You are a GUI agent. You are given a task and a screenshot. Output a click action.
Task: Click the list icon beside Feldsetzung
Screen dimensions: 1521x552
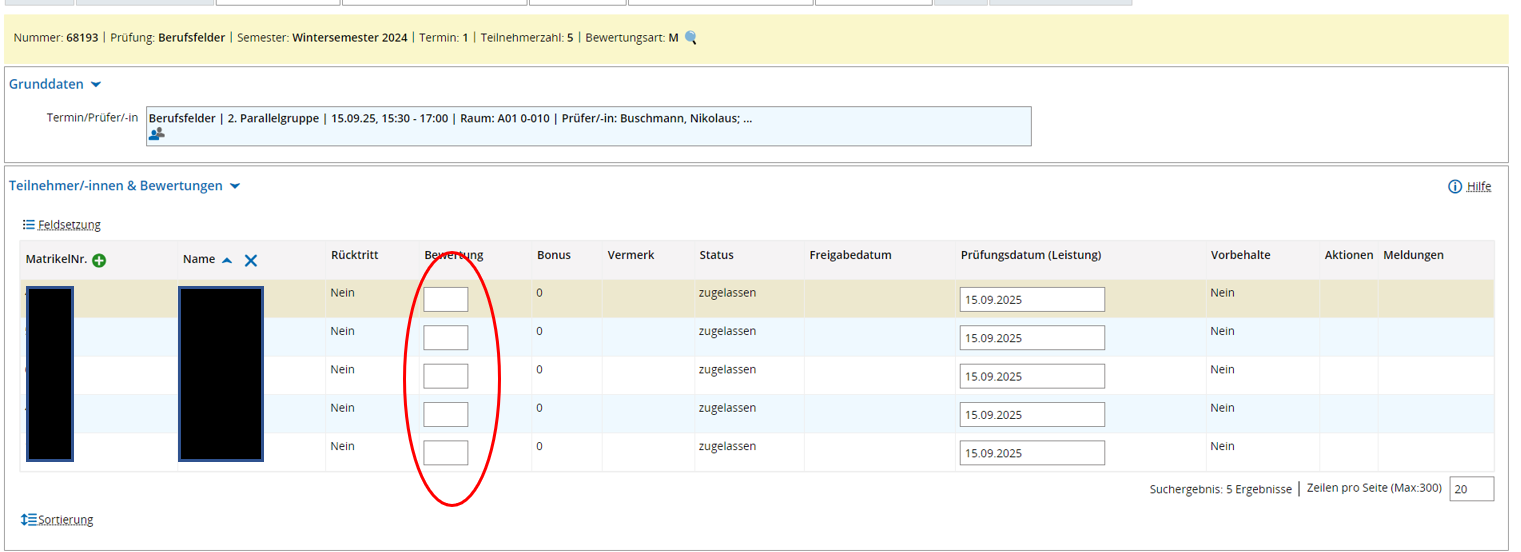(x=29, y=224)
